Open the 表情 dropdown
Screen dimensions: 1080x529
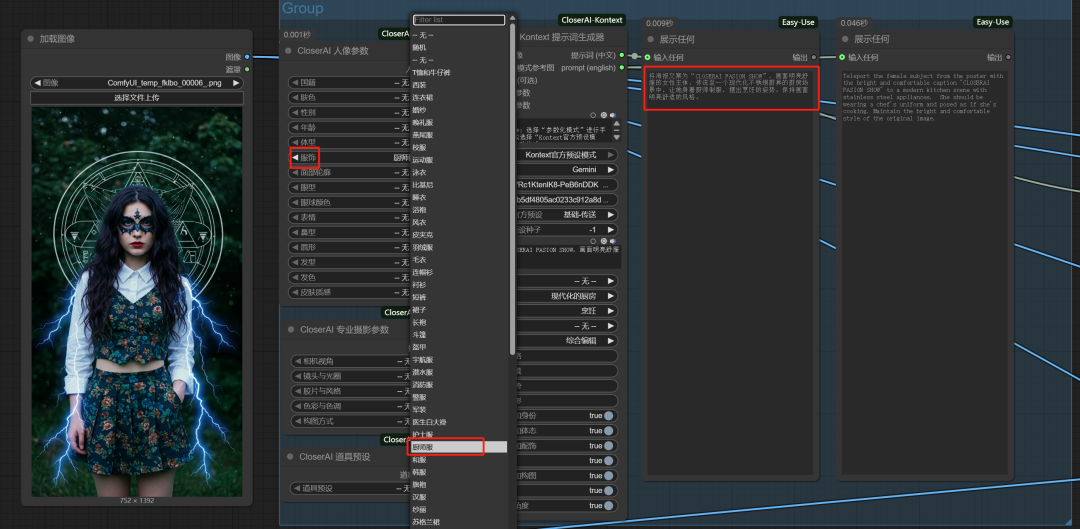[350, 218]
